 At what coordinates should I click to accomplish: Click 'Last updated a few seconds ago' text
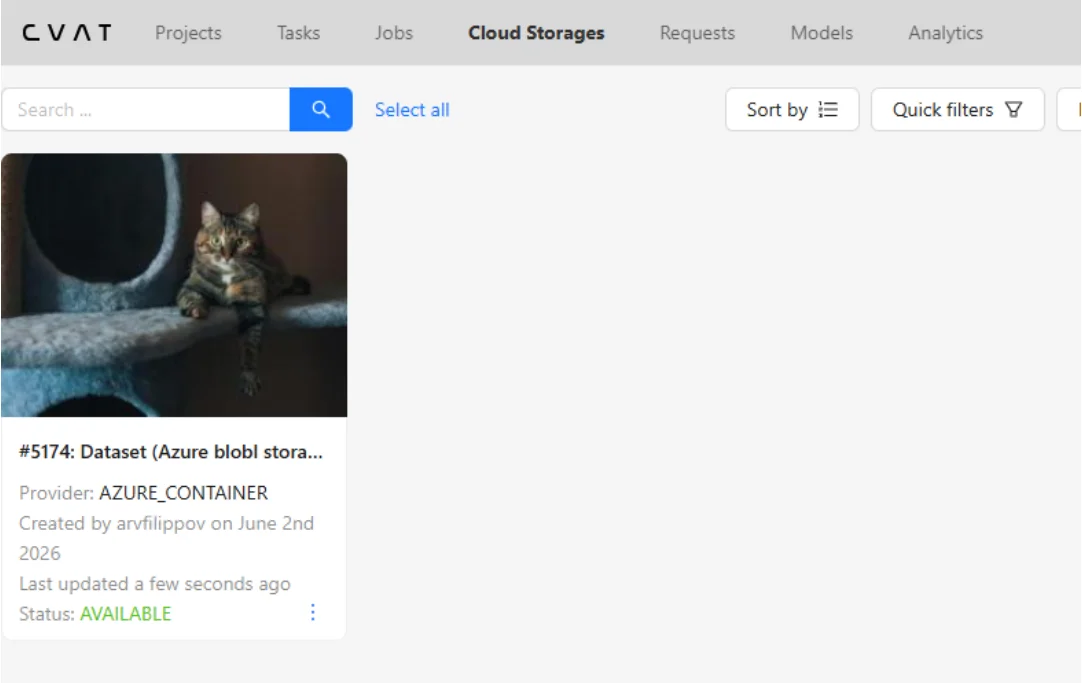tap(155, 584)
